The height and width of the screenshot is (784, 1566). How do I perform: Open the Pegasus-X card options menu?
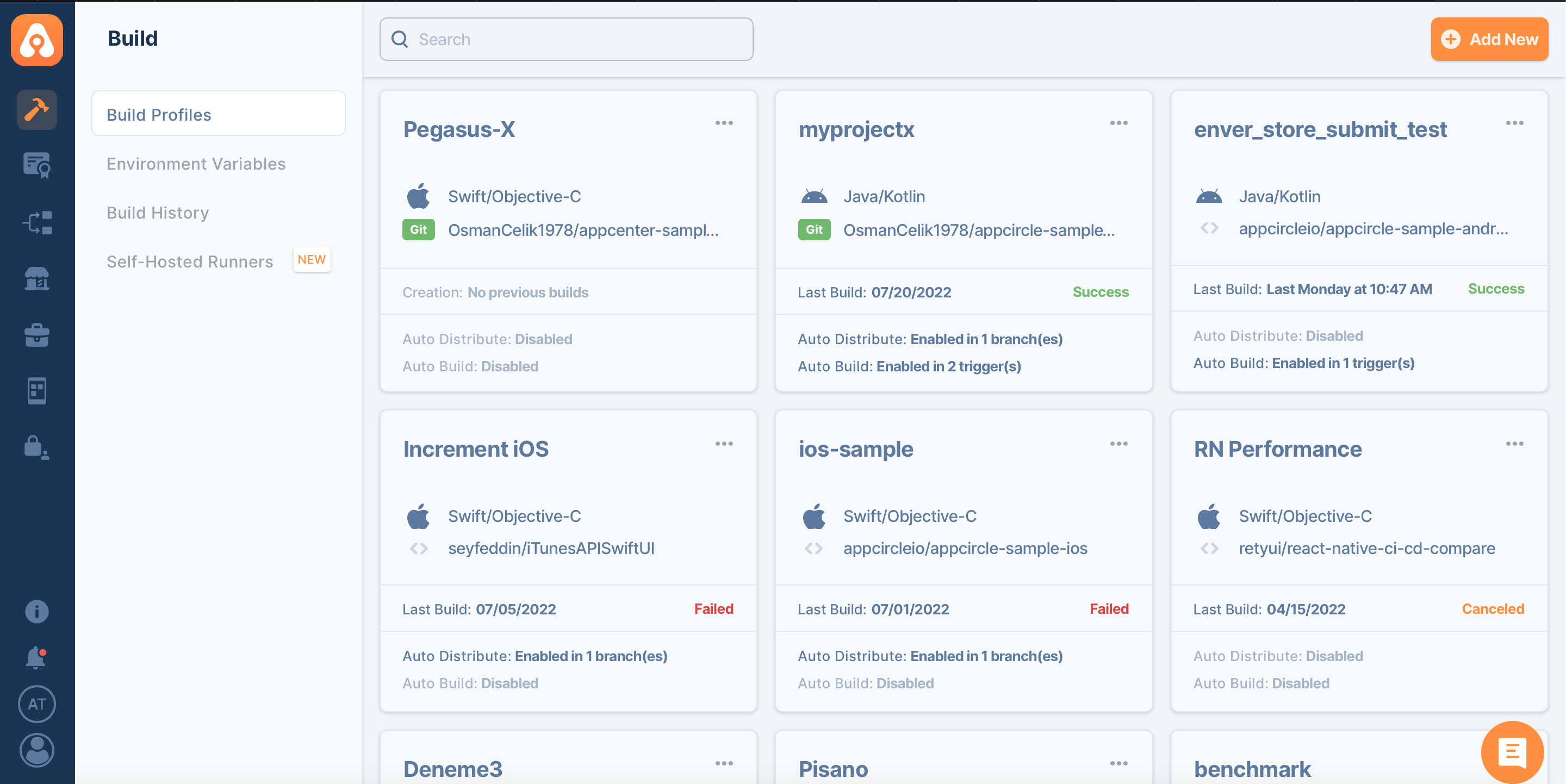725,123
